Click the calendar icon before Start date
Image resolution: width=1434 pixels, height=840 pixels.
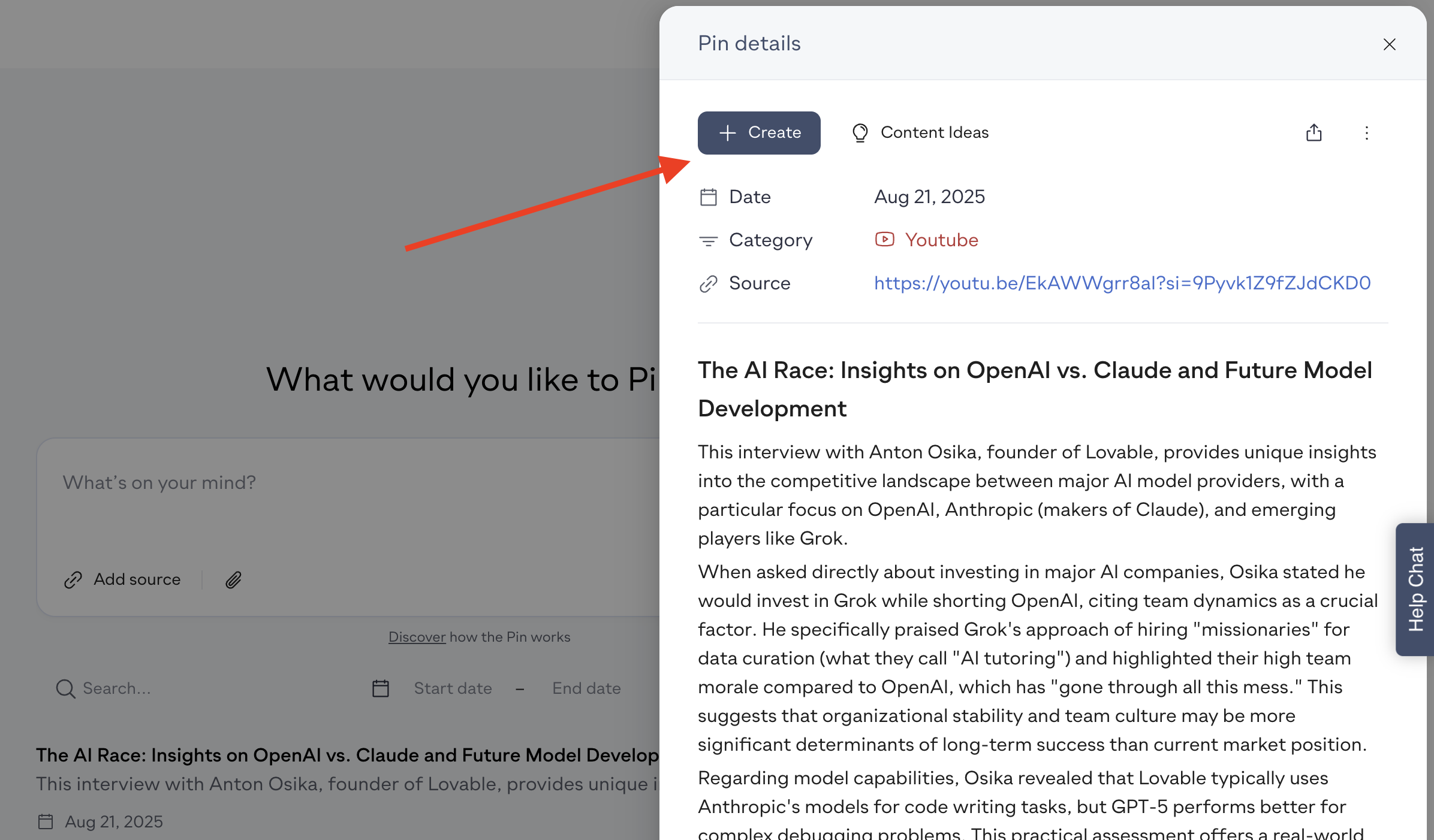(380, 688)
